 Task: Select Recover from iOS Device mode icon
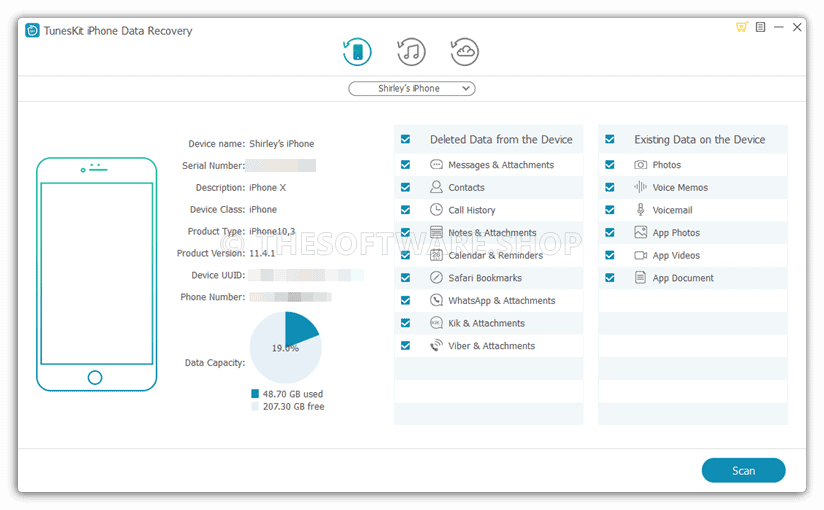click(357, 52)
